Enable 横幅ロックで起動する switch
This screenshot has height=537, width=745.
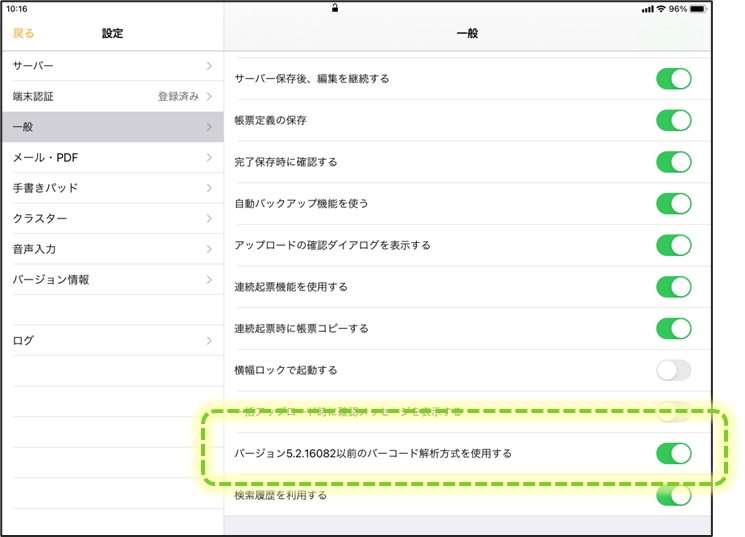[674, 370]
